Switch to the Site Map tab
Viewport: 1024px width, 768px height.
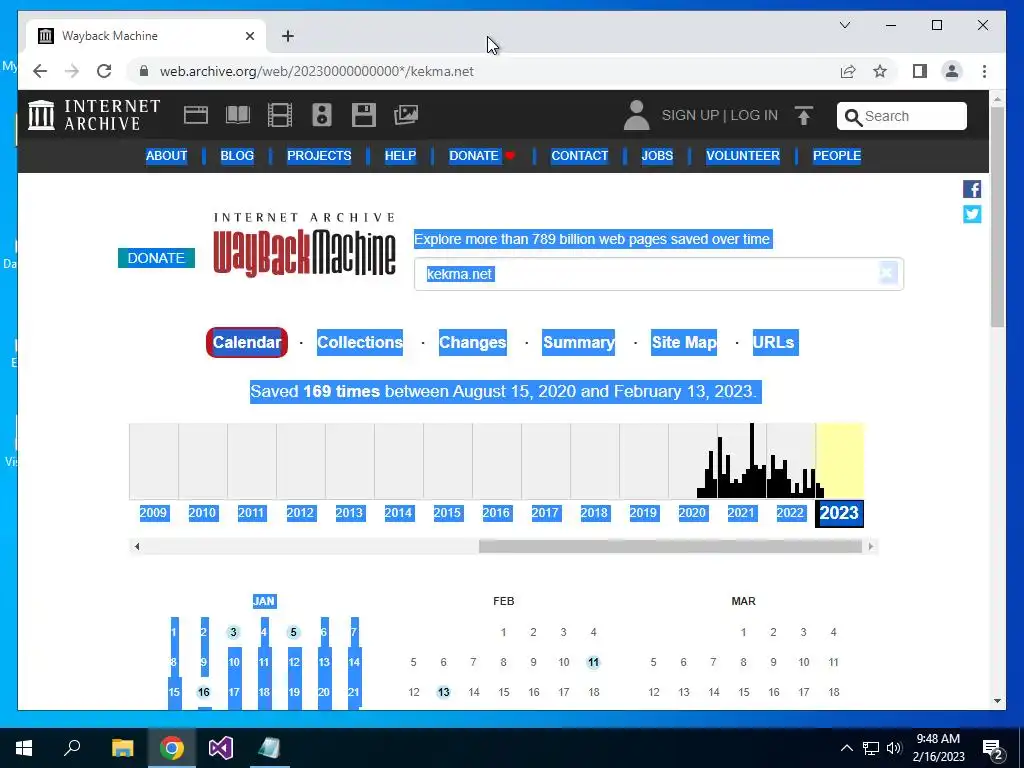(x=684, y=342)
